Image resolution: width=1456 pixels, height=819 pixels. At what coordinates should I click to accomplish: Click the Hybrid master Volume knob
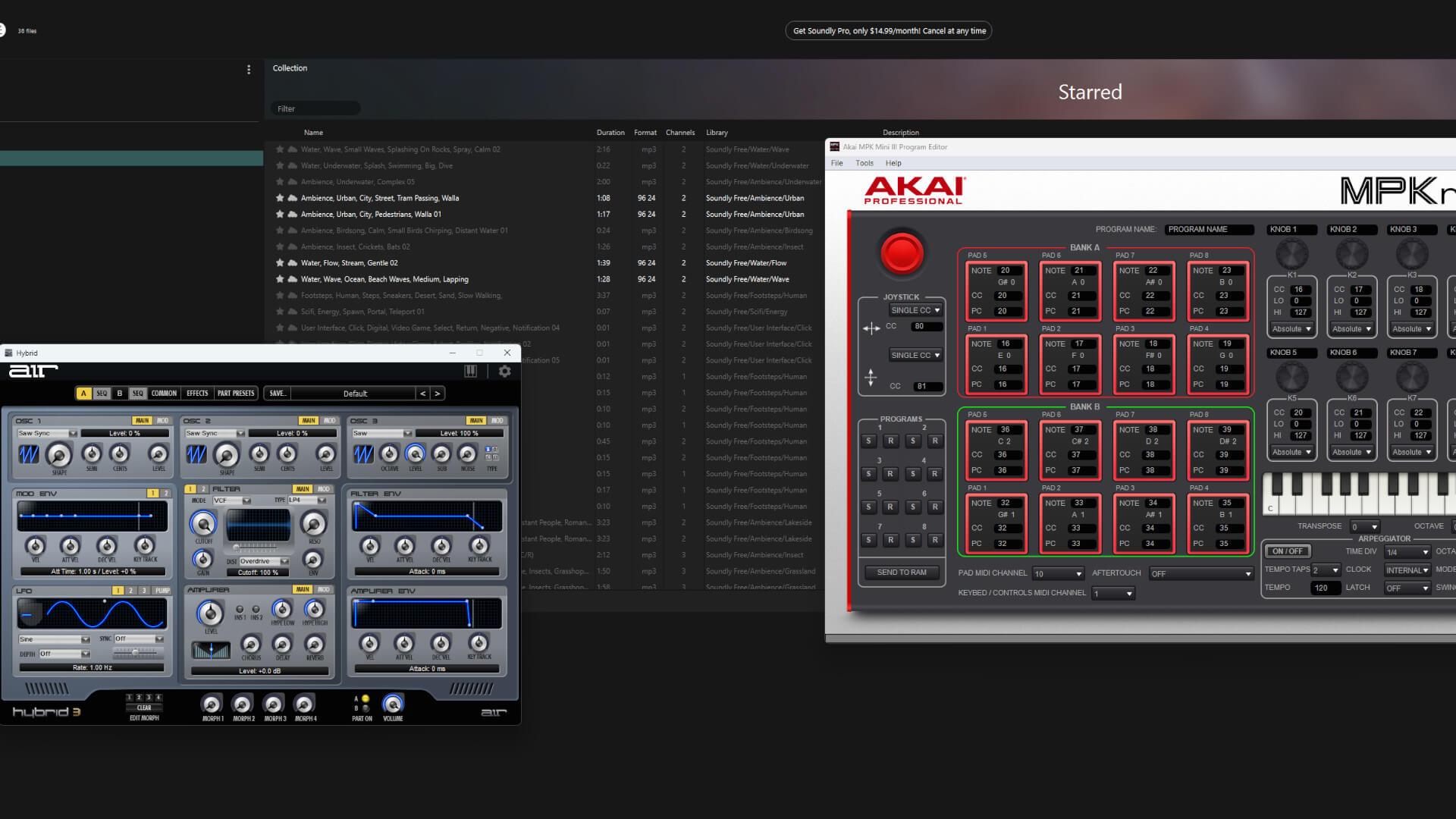[x=393, y=704]
